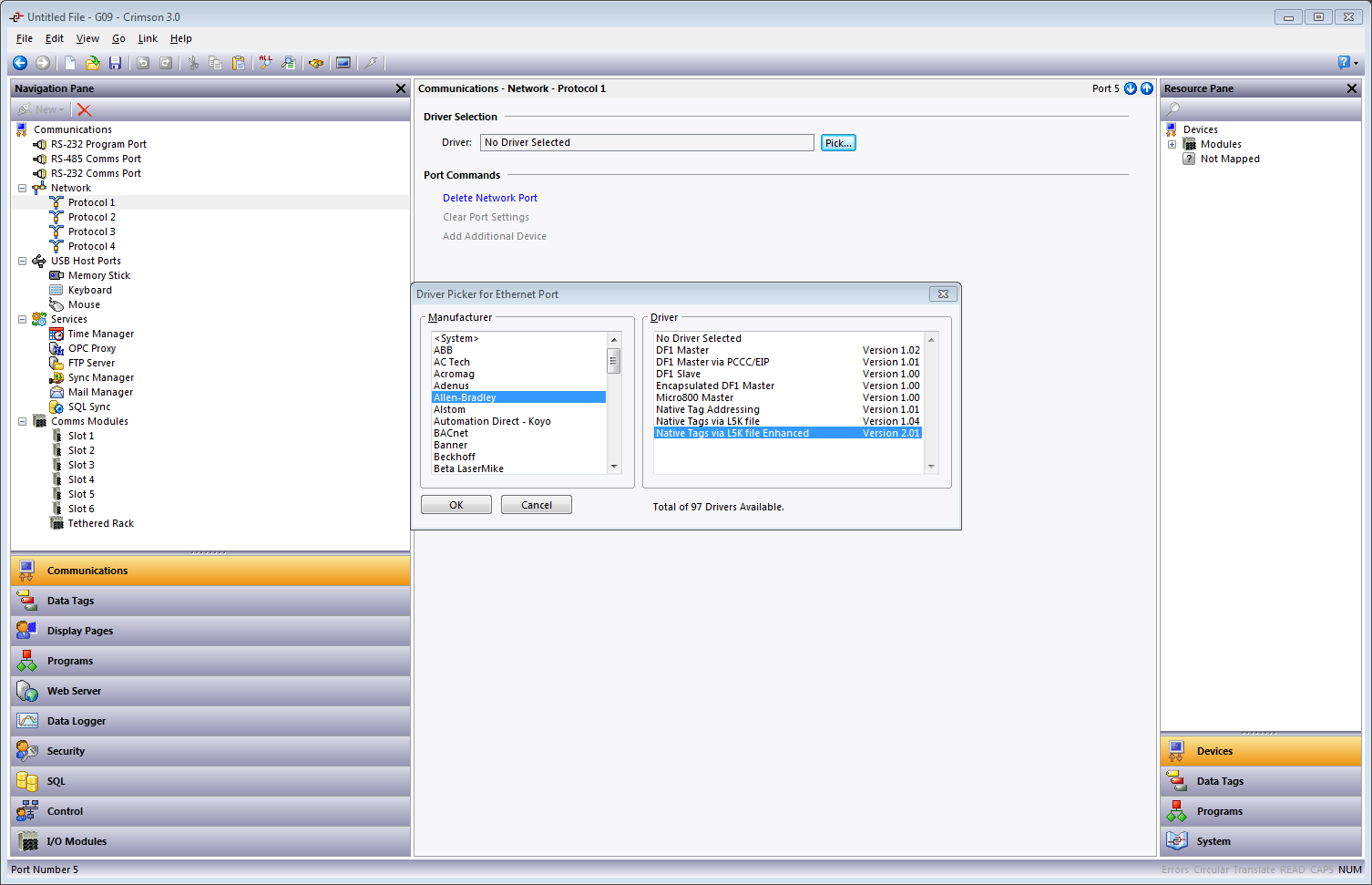The width and height of the screenshot is (1372, 885).
Task: Open the New dropdown in Navigation Pane
Action: tap(42, 109)
